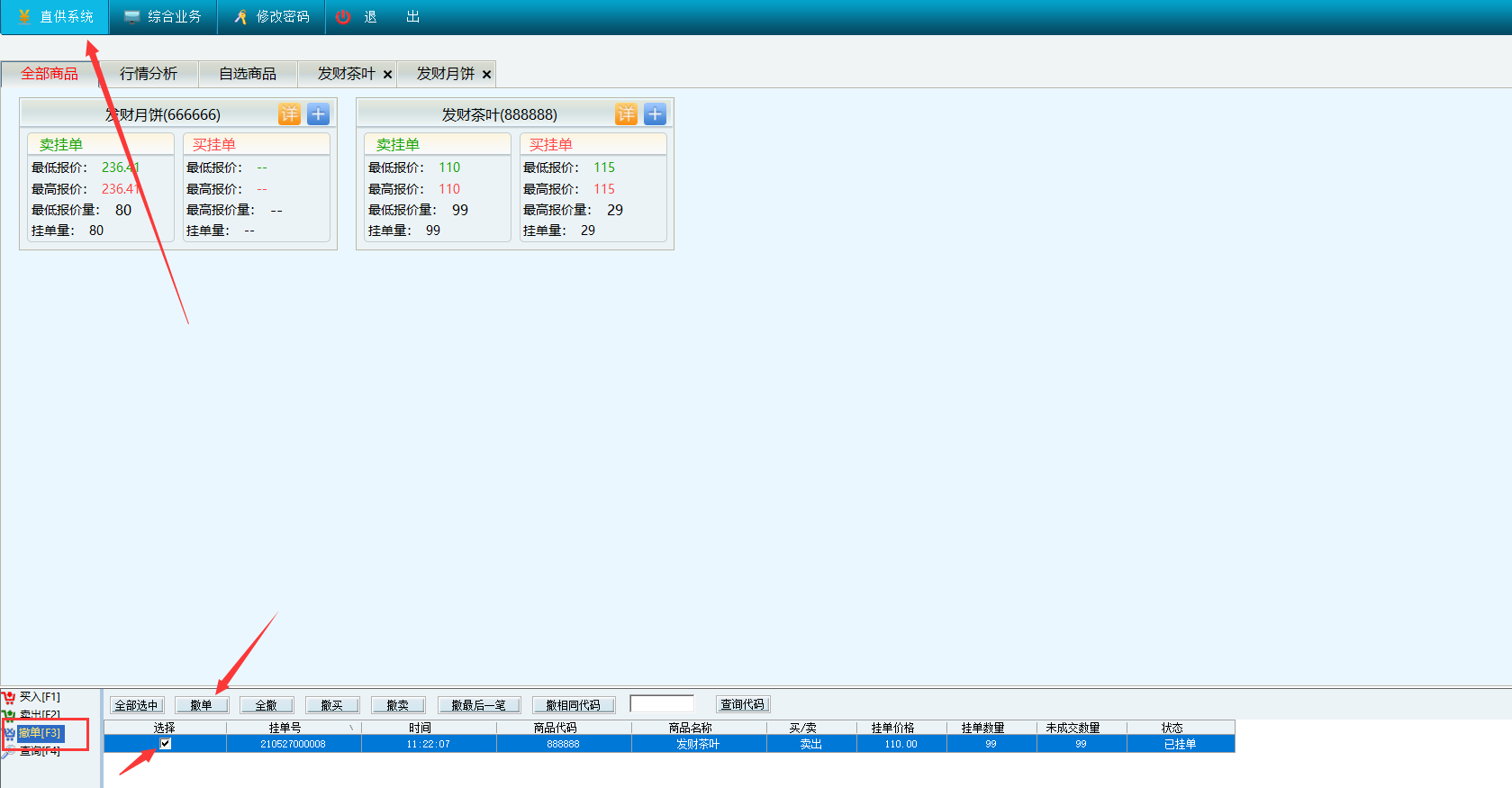Screen dimensions: 1512x788
Task: Click 卖挂单 header in 发财茶叶 card
Action: [398, 144]
